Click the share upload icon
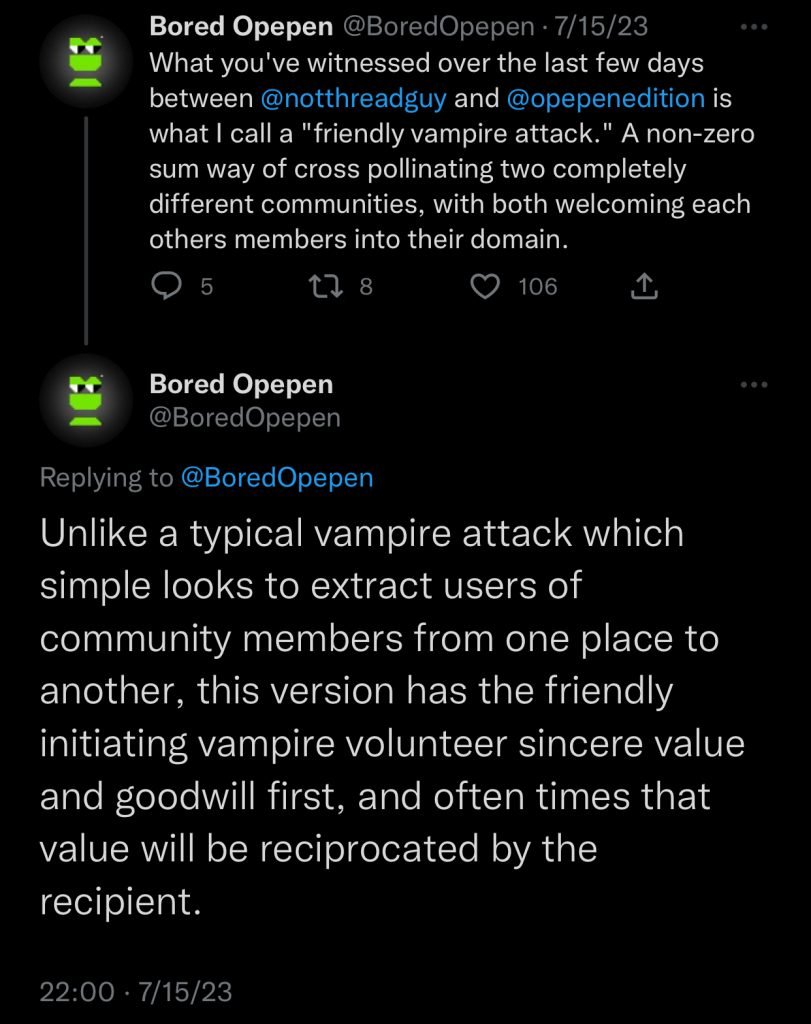Viewport: 811px width, 1024px height. click(x=645, y=288)
